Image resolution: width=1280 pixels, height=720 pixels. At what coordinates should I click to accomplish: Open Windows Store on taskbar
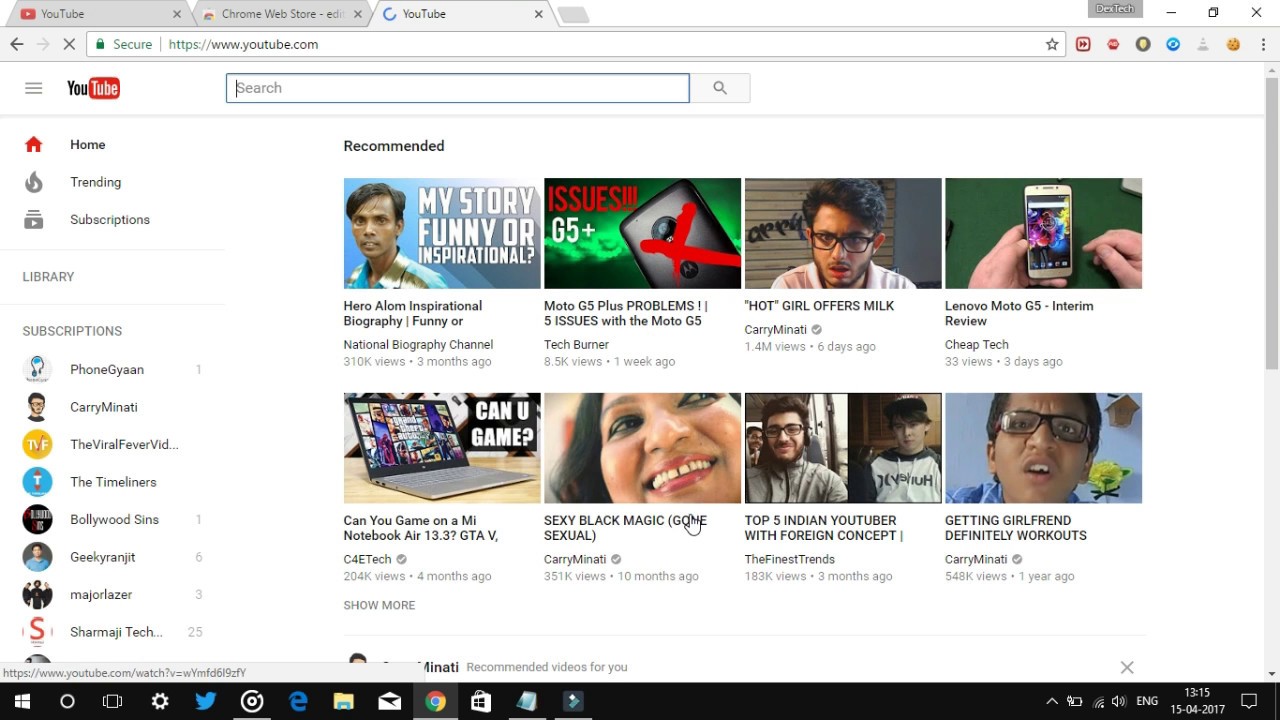click(481, 701)
